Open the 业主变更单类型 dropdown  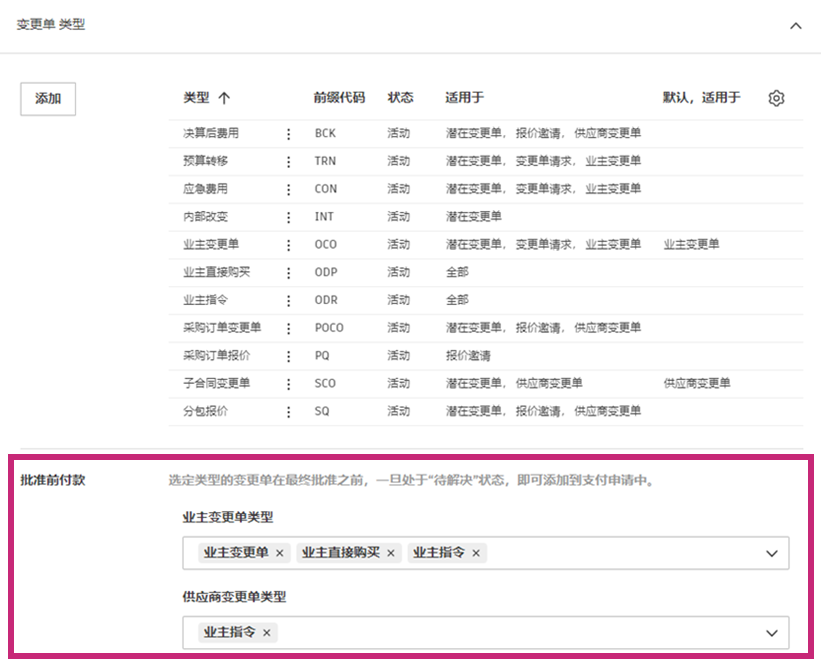pos(770,553)
